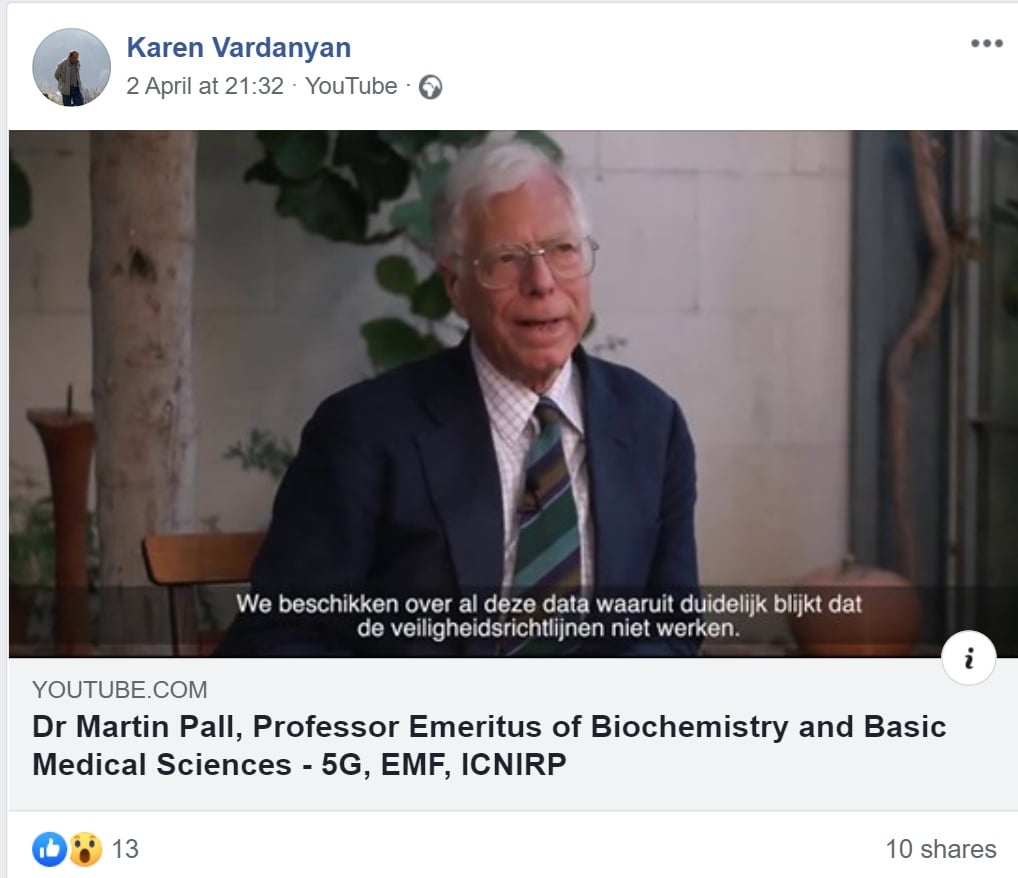Open Karen Vardanyan's profile picture
This screenshot has width=1018, height=878.
(x=71, y=67)
